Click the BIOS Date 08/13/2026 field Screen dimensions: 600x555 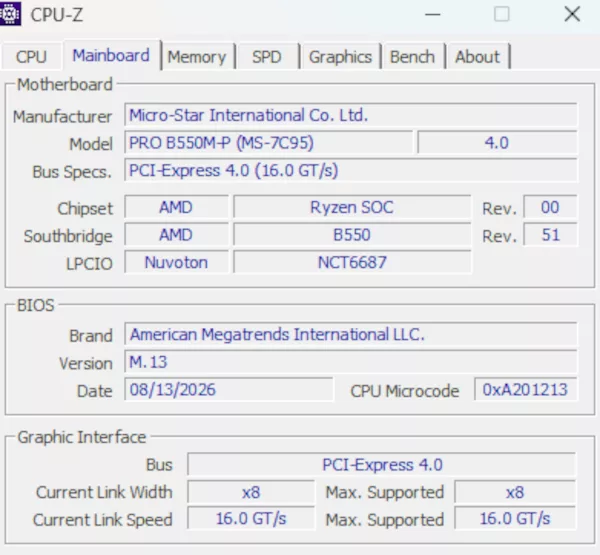click(229, 389)
